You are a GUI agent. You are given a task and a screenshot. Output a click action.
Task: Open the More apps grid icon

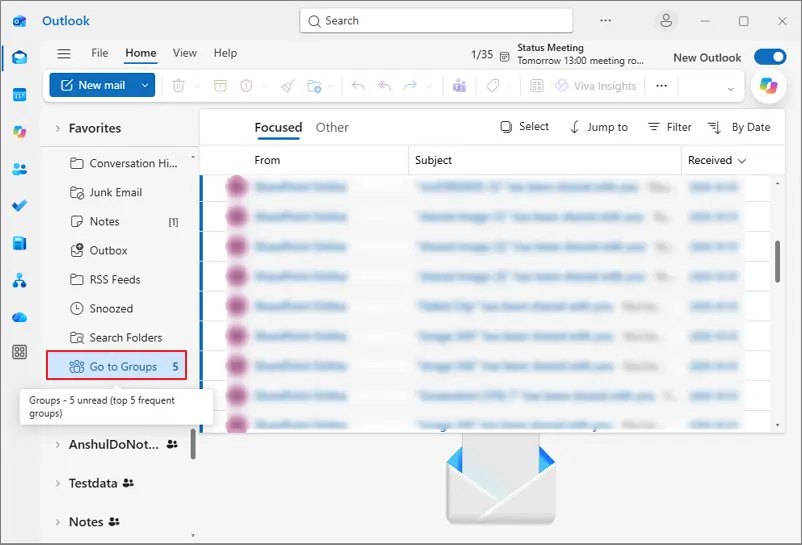(x=19, y=352)
